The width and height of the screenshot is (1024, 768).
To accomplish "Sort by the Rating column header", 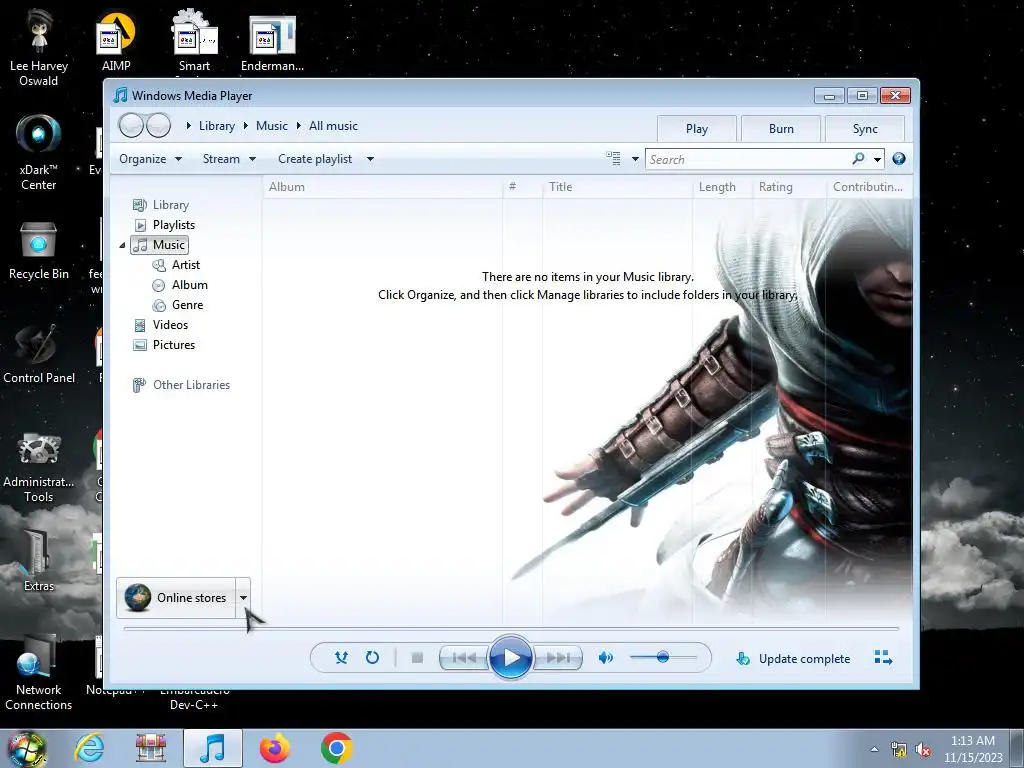I will coord(789,187).
